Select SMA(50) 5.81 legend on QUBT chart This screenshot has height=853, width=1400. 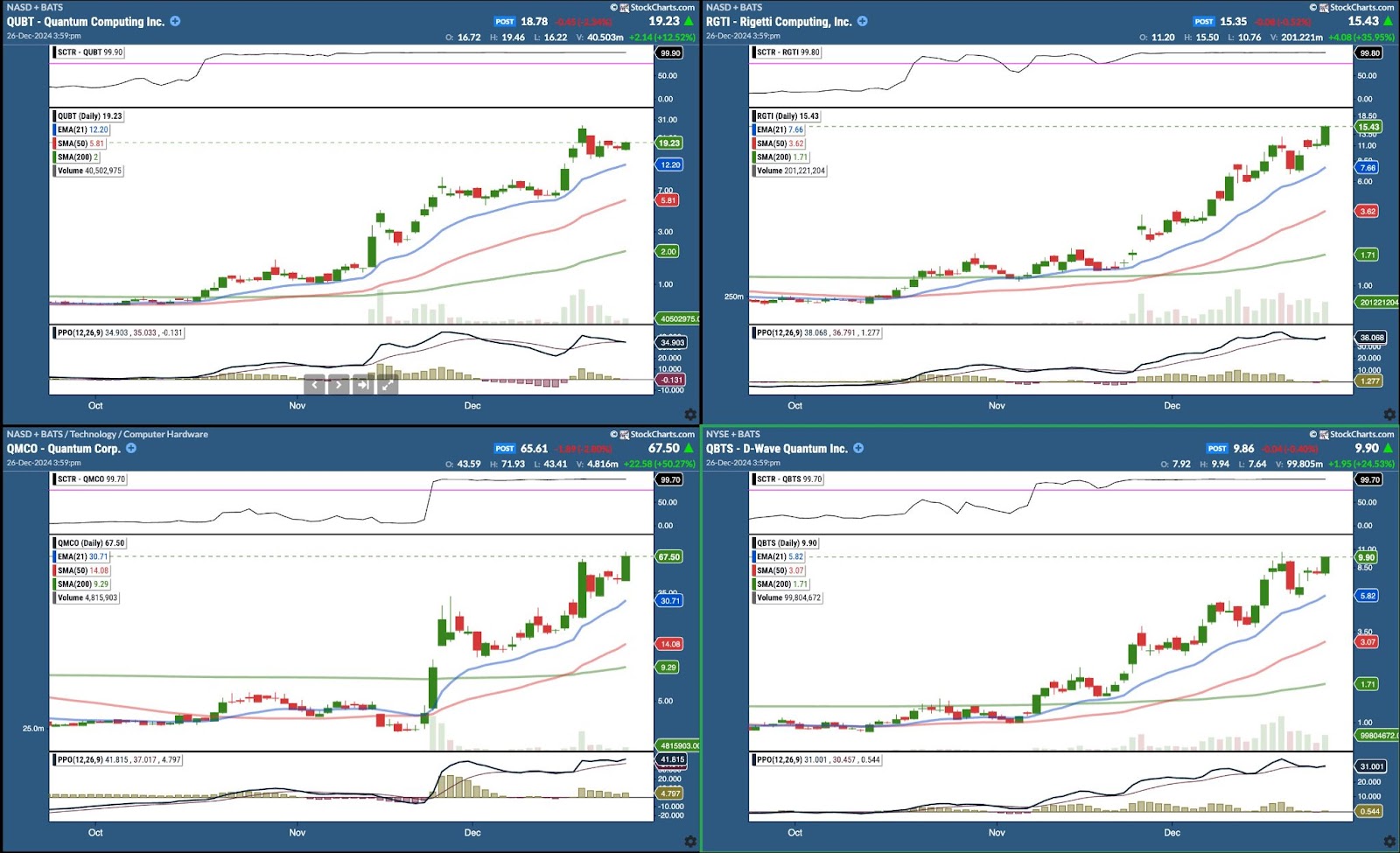pyautogui.click(x=80, y=143)
